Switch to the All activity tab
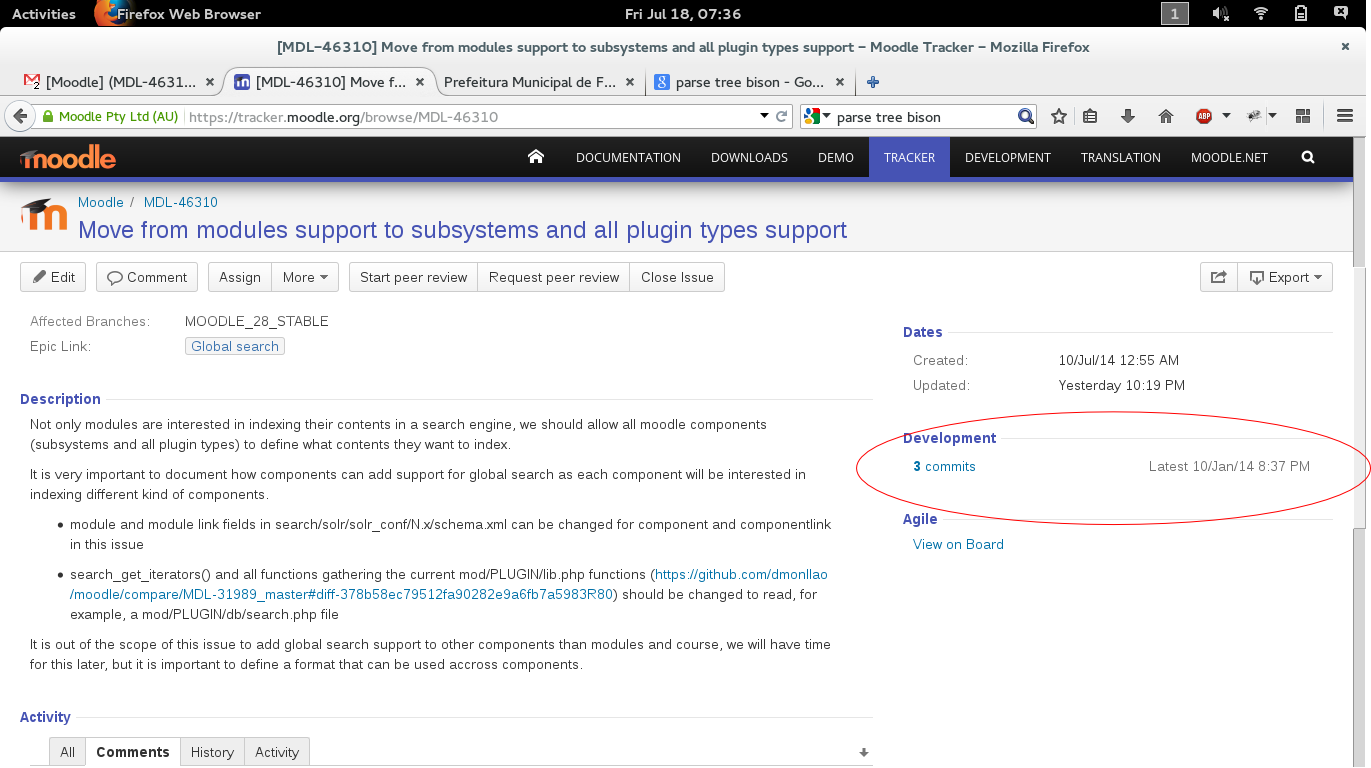Image resolution: width=1371 pixels, height=768 pixels. [x=67, y=752]
